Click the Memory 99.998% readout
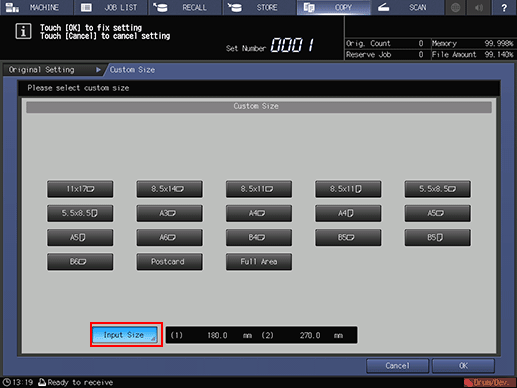Viewport: 517px width, 388px height. pyautogui.click(x=472, y=43)
